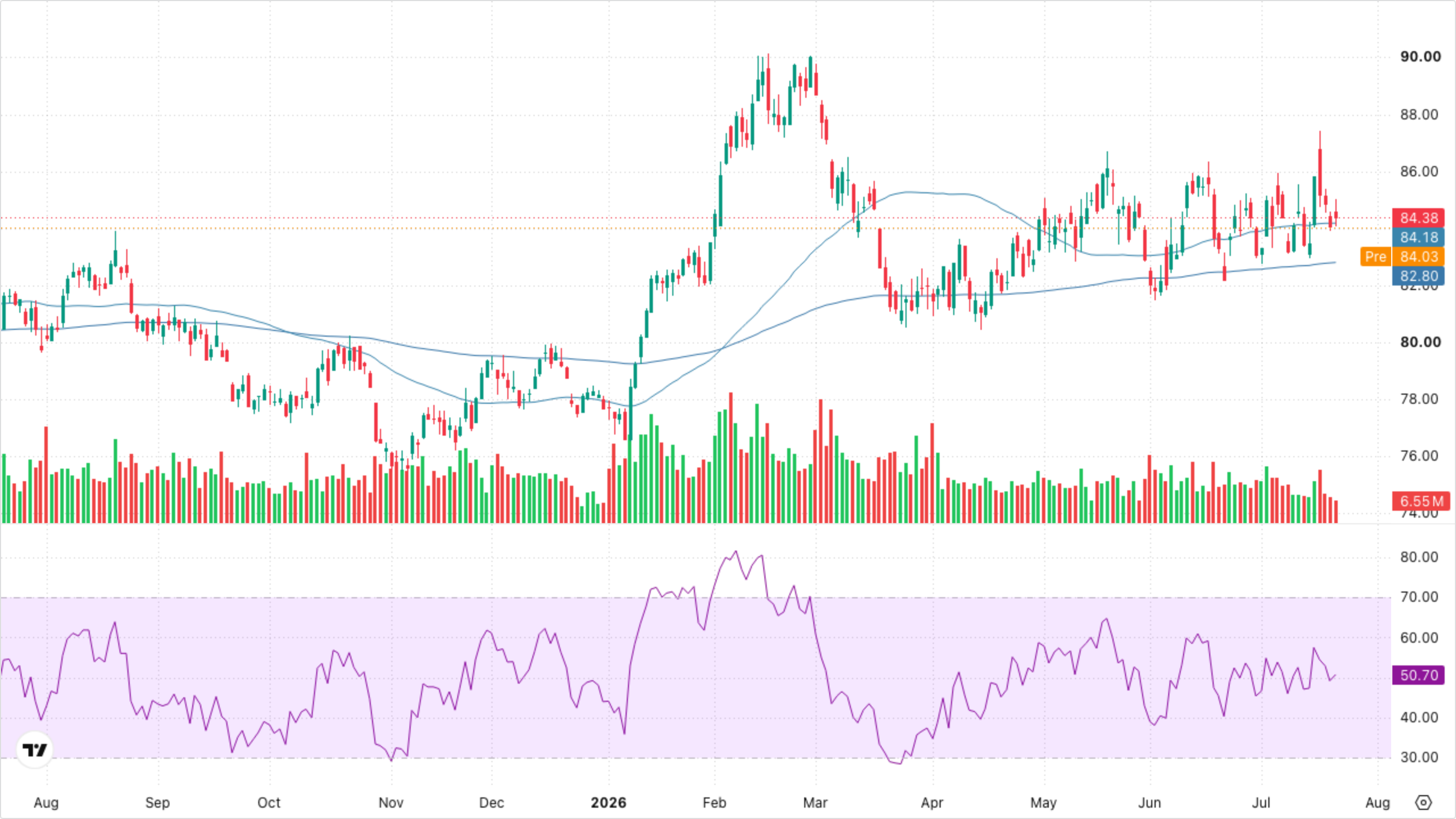Viewport: 1456px width, 819px height.
Task: Click the latest candlestick on the chart
Action: (x=1335, y=214)
